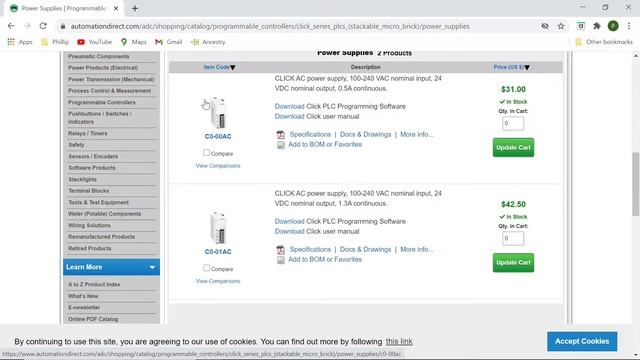Open C0-00AC item code link
This screenshot has height=360, width=640.
pyautogui.click(x=218, y=137)
